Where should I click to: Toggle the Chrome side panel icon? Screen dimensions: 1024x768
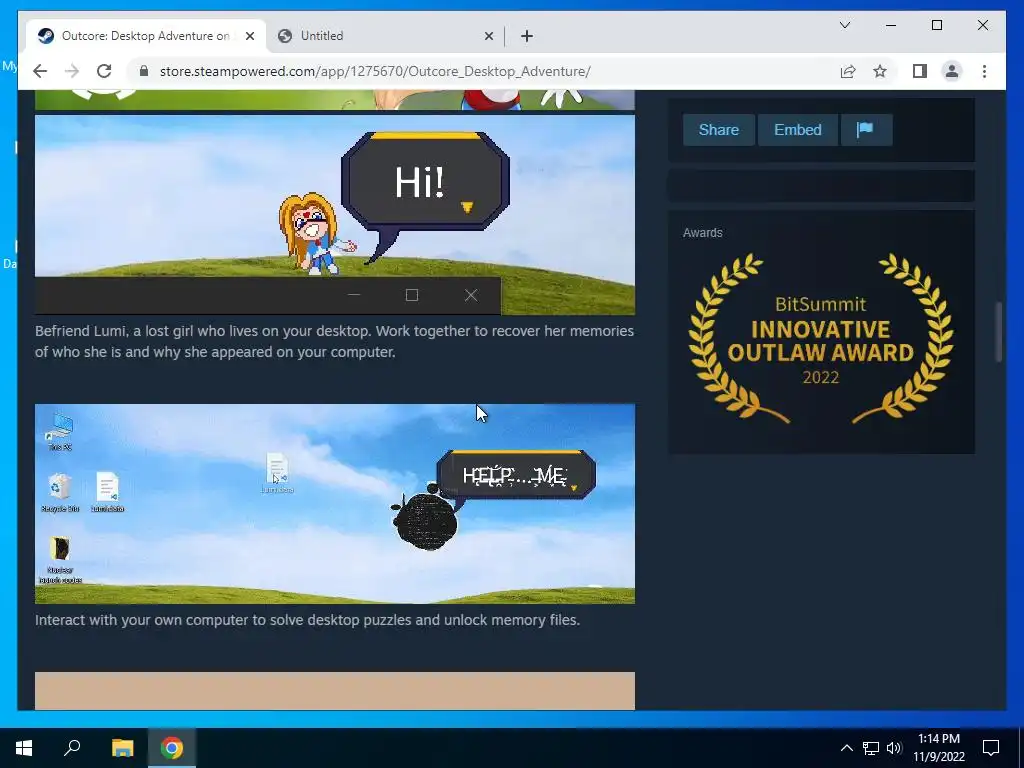[x=920, y=71]
